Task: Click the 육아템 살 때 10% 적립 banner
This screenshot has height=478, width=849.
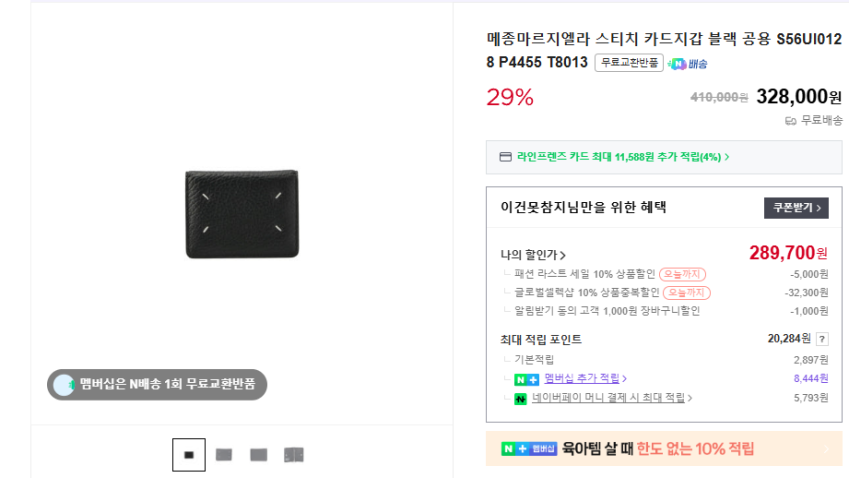Action: pyautogui.click(x=664, y=449)
